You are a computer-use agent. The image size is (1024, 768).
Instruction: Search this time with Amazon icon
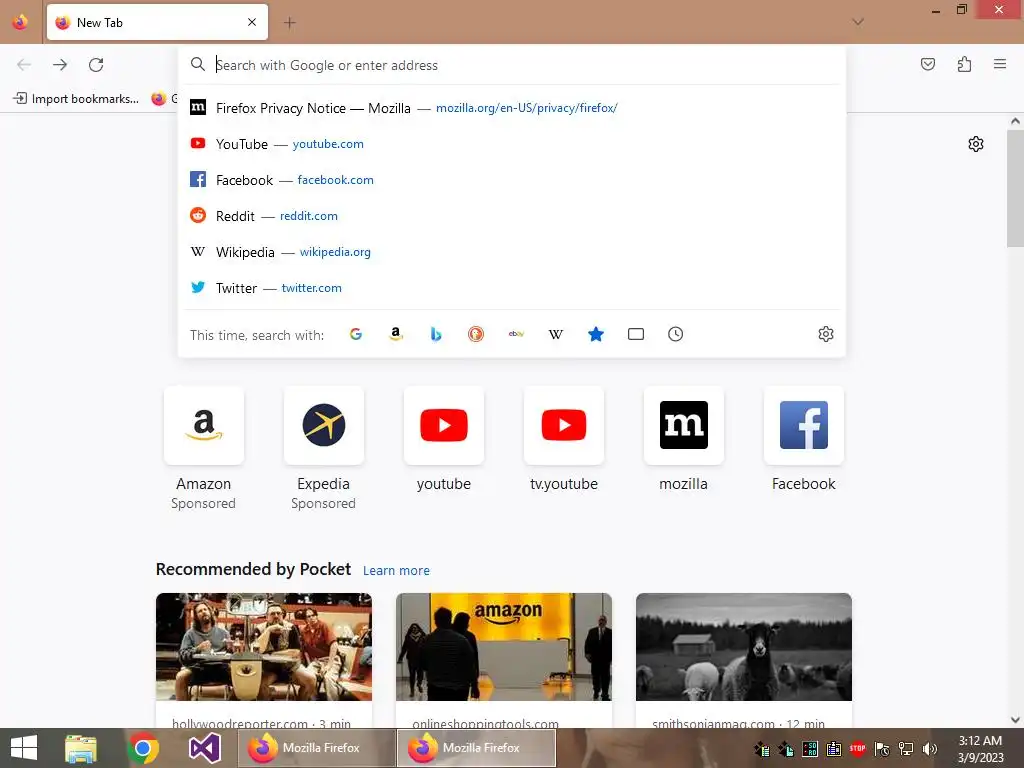click(x=396, y=334)
